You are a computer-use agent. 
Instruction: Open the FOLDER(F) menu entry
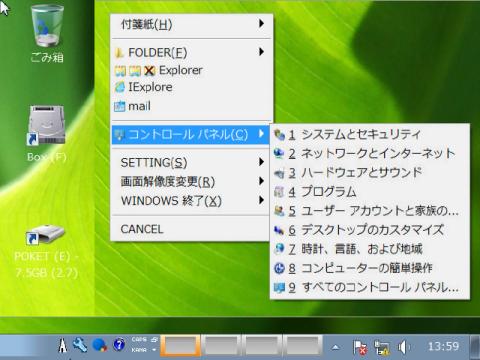(x=192, y=52)
